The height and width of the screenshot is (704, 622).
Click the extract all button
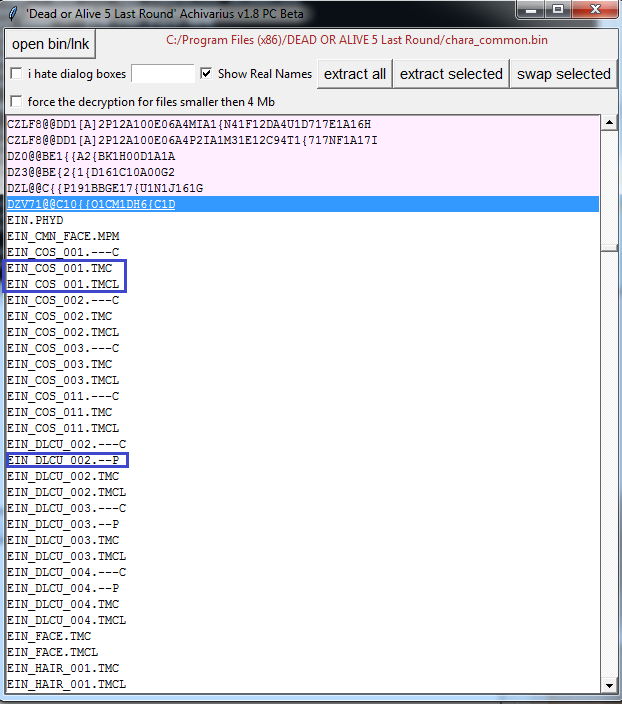(355, 74)
